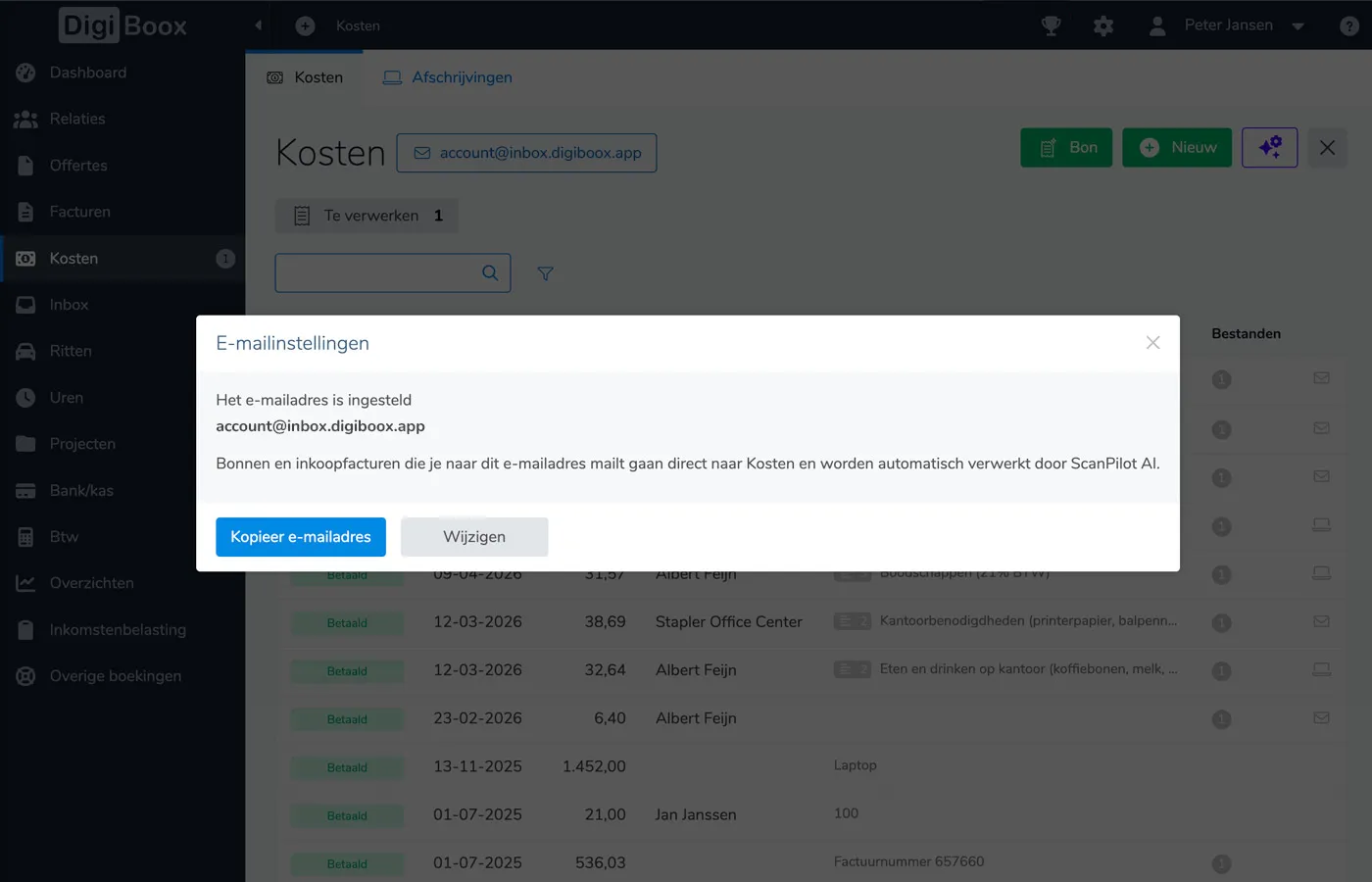Collapse the sidebar with the arrow
Image resolution: width=1372 pixels, height=882 pixels.
click(x=259, y=25)
